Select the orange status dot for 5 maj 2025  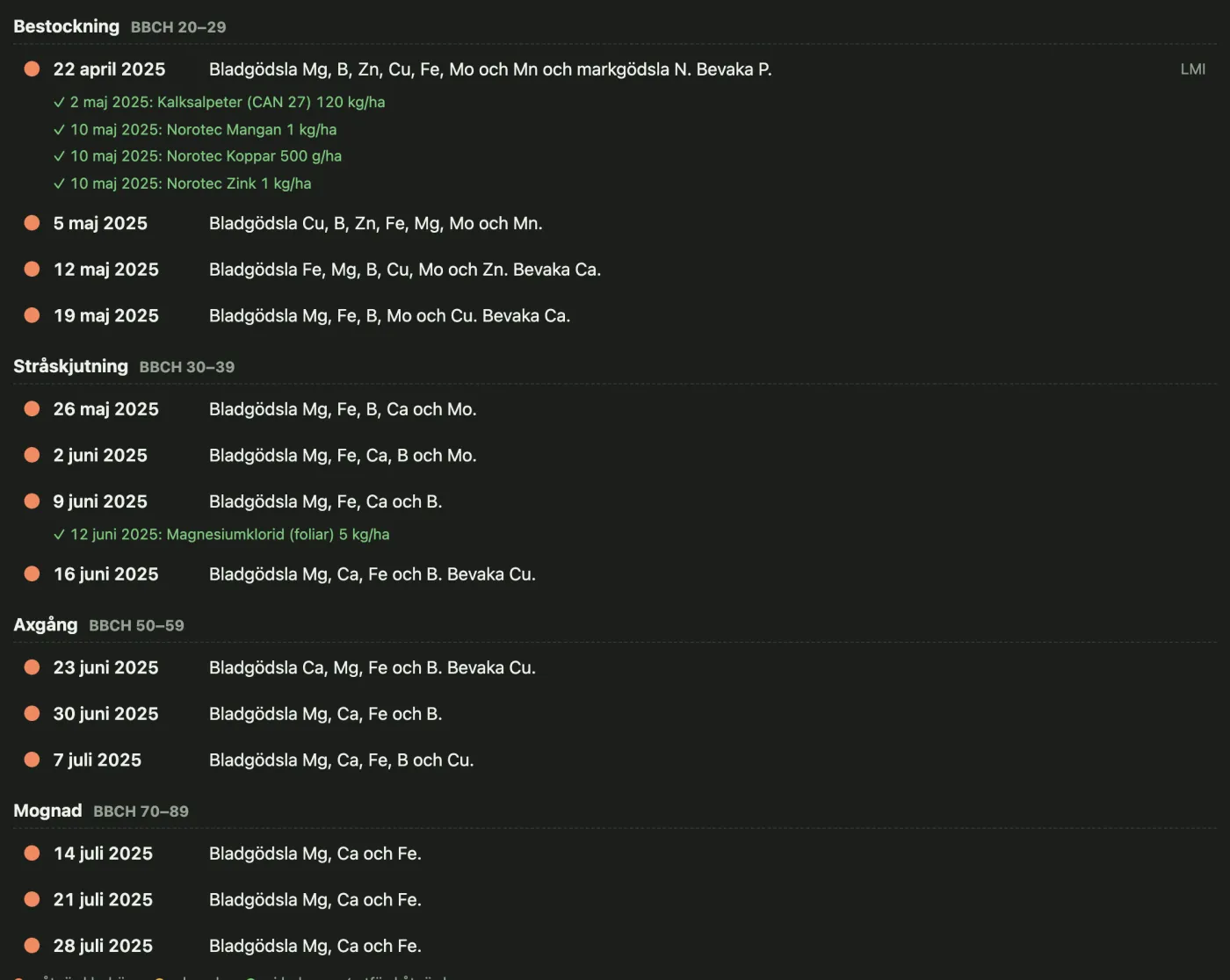tap(32, 223)
